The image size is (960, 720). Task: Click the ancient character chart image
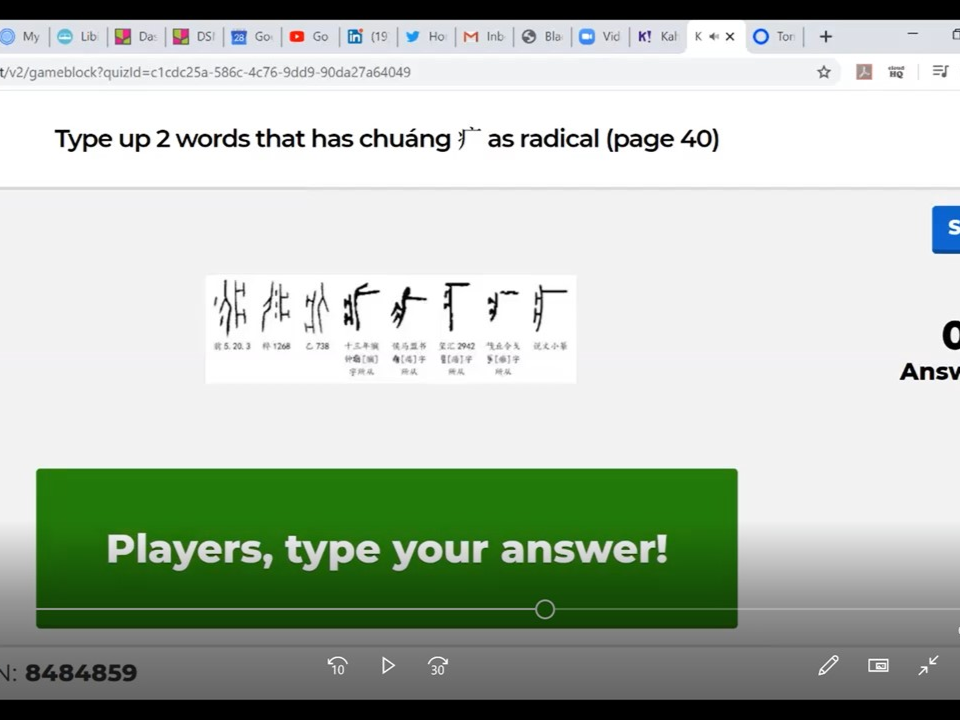(x=390, y=329)
